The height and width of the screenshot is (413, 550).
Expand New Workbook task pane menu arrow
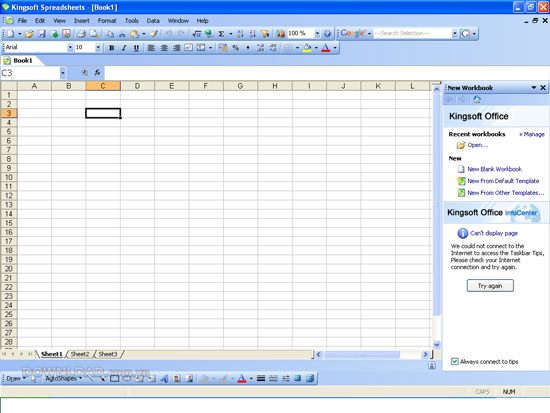(x=534, y=88)
